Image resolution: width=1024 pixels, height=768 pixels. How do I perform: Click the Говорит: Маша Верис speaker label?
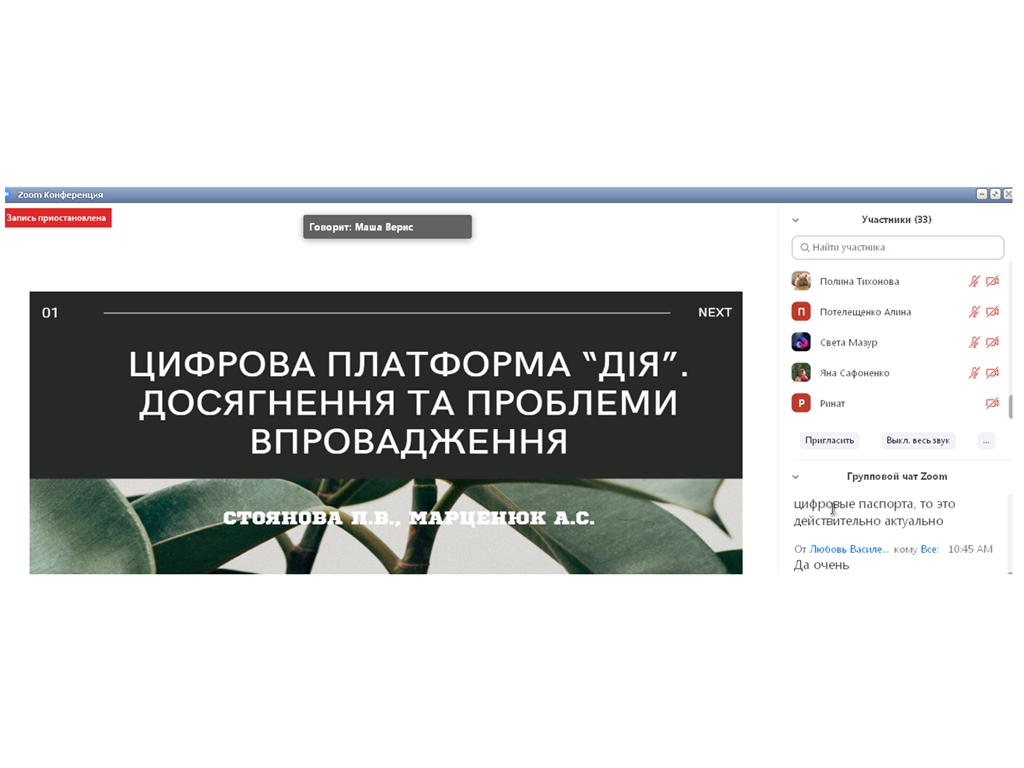[x=387, y=227]
